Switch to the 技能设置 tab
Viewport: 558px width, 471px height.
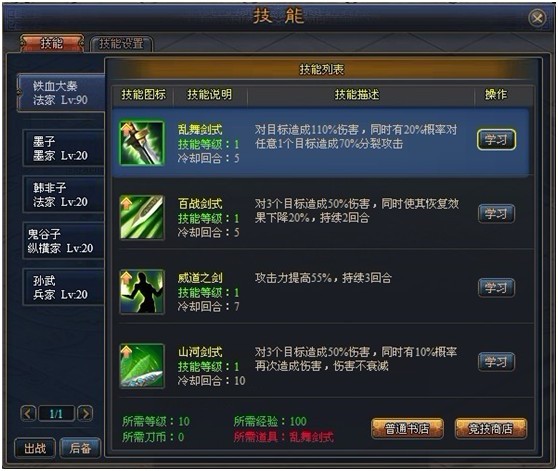tap(121, 44)
